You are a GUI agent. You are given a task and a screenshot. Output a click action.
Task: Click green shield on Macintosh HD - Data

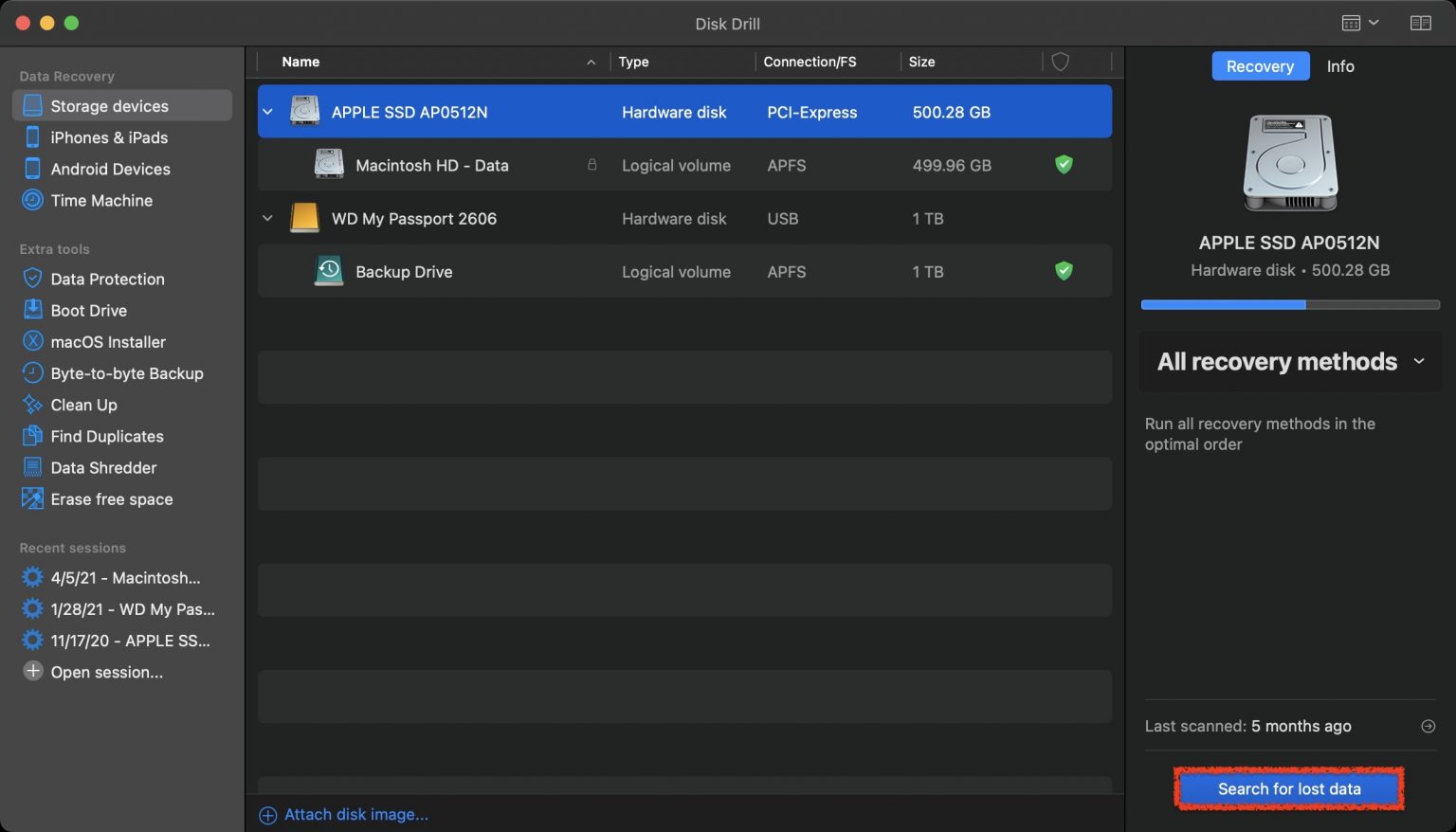click(x=1064, y=165)
